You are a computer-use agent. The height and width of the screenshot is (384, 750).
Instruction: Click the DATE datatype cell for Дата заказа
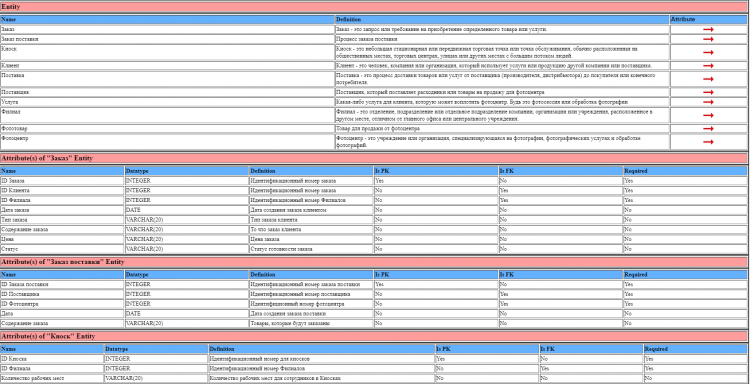tap(187, 210)
